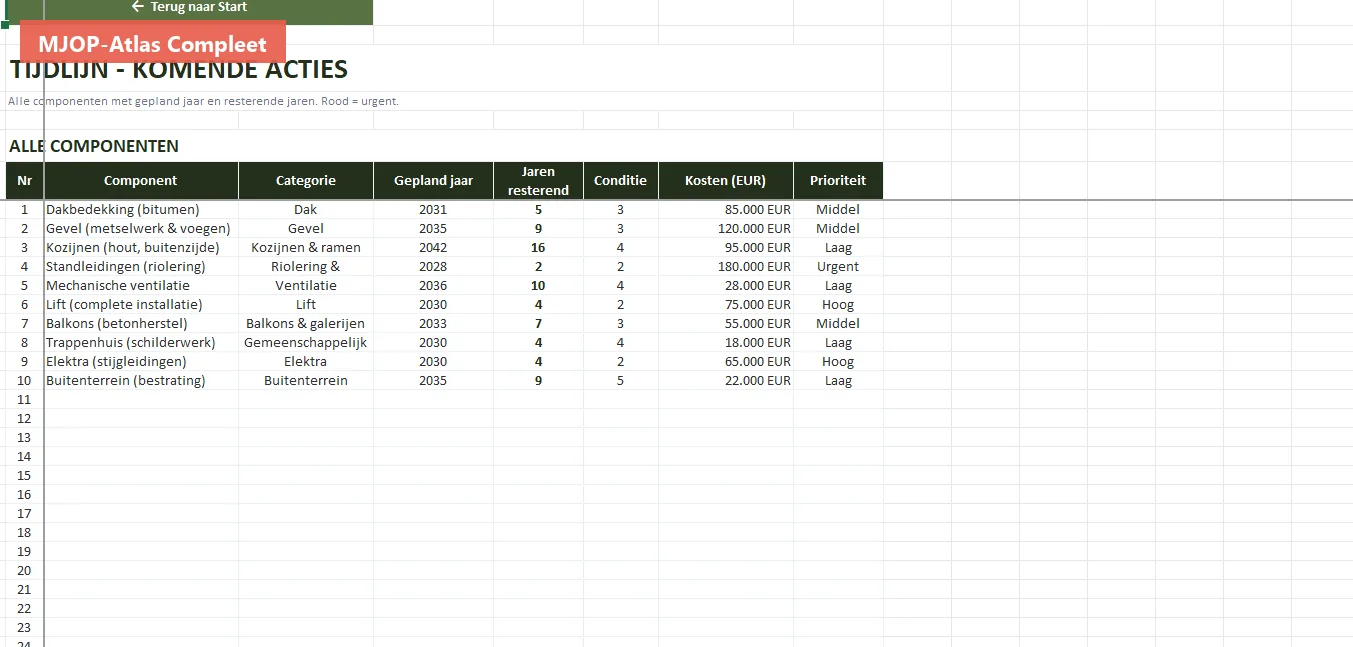Click the Hoog priority cell in Lift row
Image resolution: width=1353 pixels, height=647 pixels.
point(838,305)
